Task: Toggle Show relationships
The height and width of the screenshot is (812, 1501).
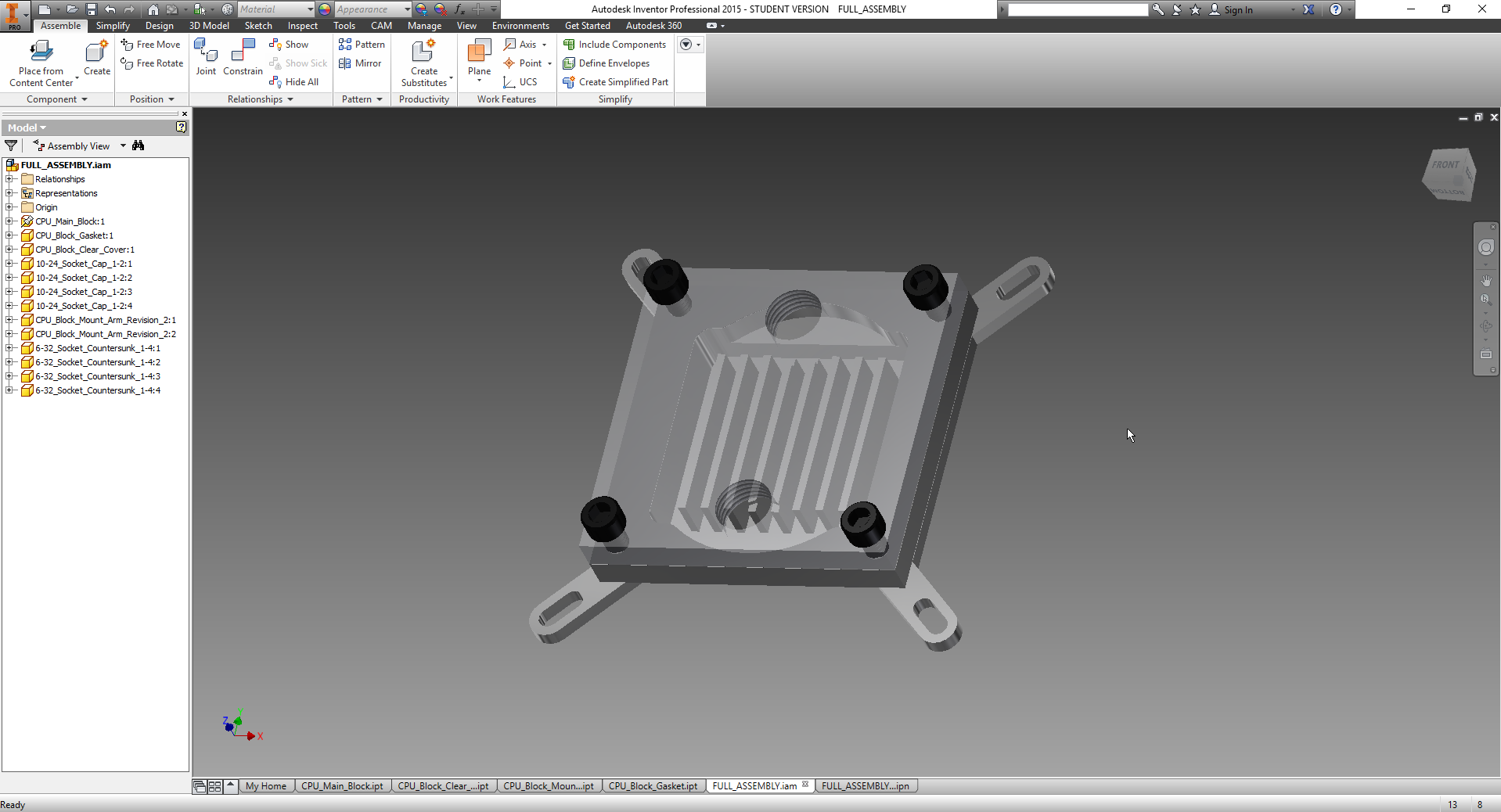Action: pos(290,45)
